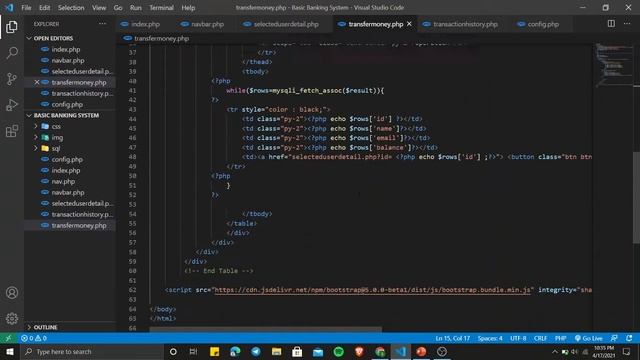Open editor more actions menu
640x360 pixels.
(x=627, y=24)
